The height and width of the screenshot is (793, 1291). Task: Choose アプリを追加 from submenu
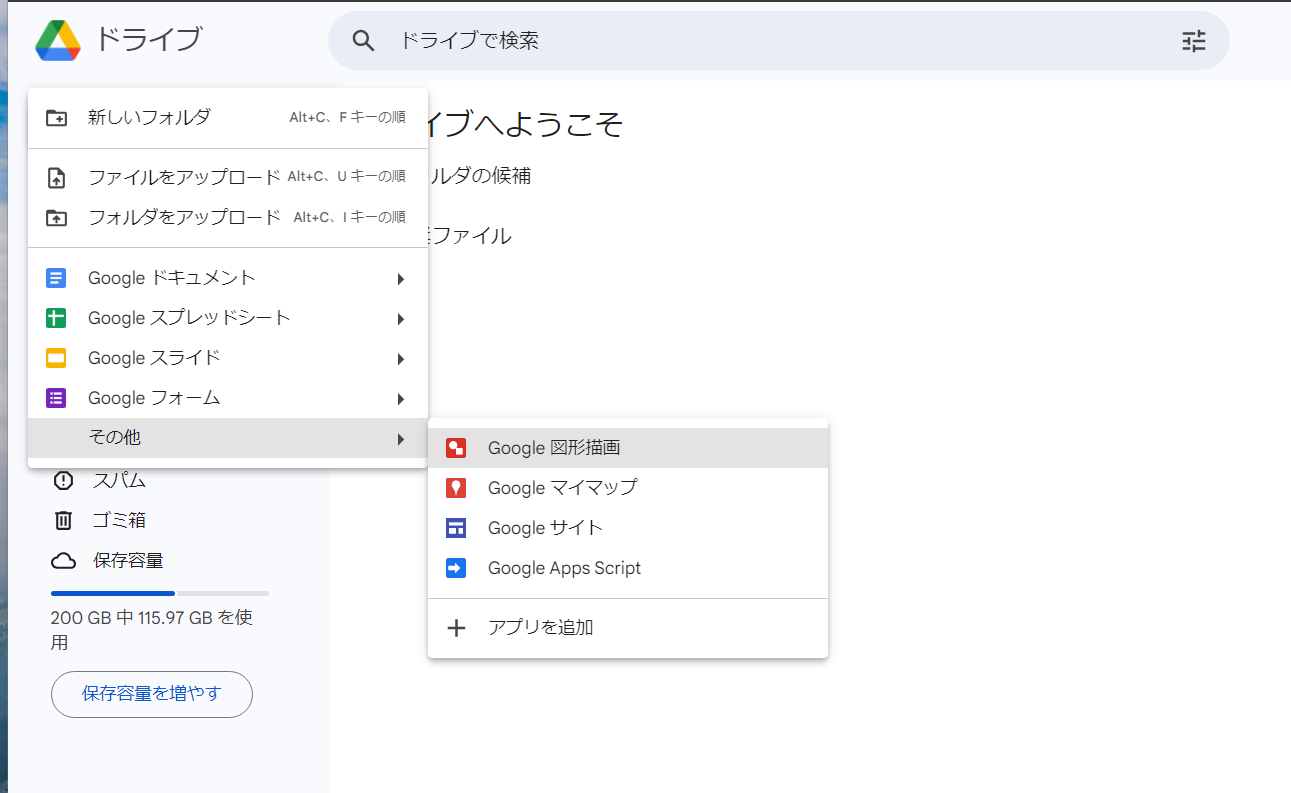click(x=628, y=628)
